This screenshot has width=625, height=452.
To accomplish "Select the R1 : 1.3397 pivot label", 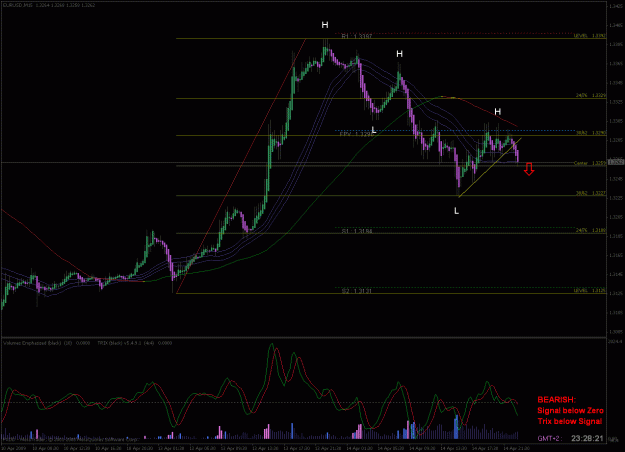I will [357, 36].
